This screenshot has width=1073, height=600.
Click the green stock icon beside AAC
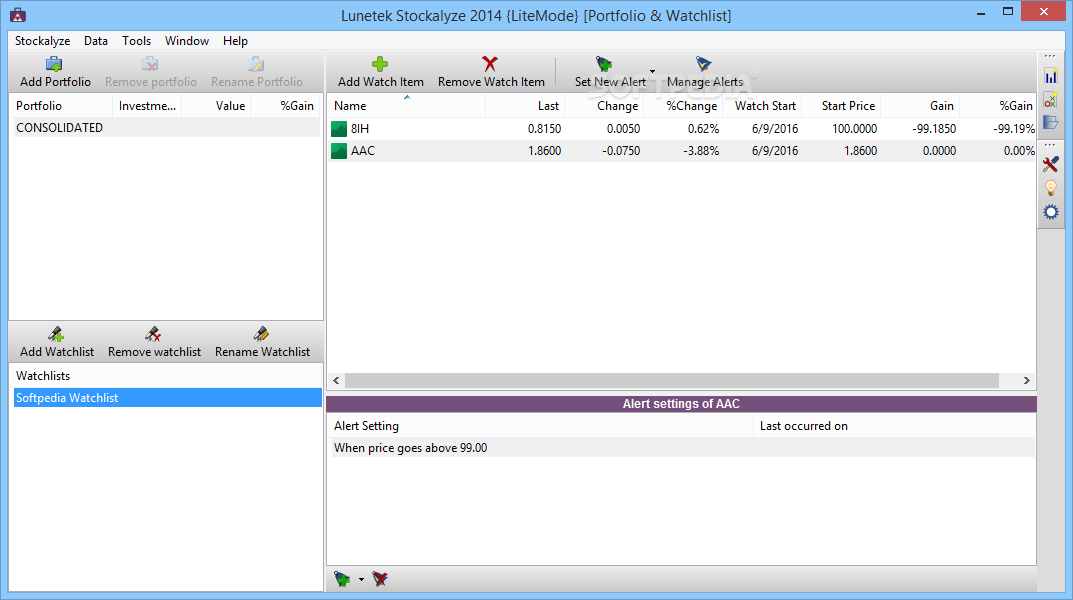[339, 151]
